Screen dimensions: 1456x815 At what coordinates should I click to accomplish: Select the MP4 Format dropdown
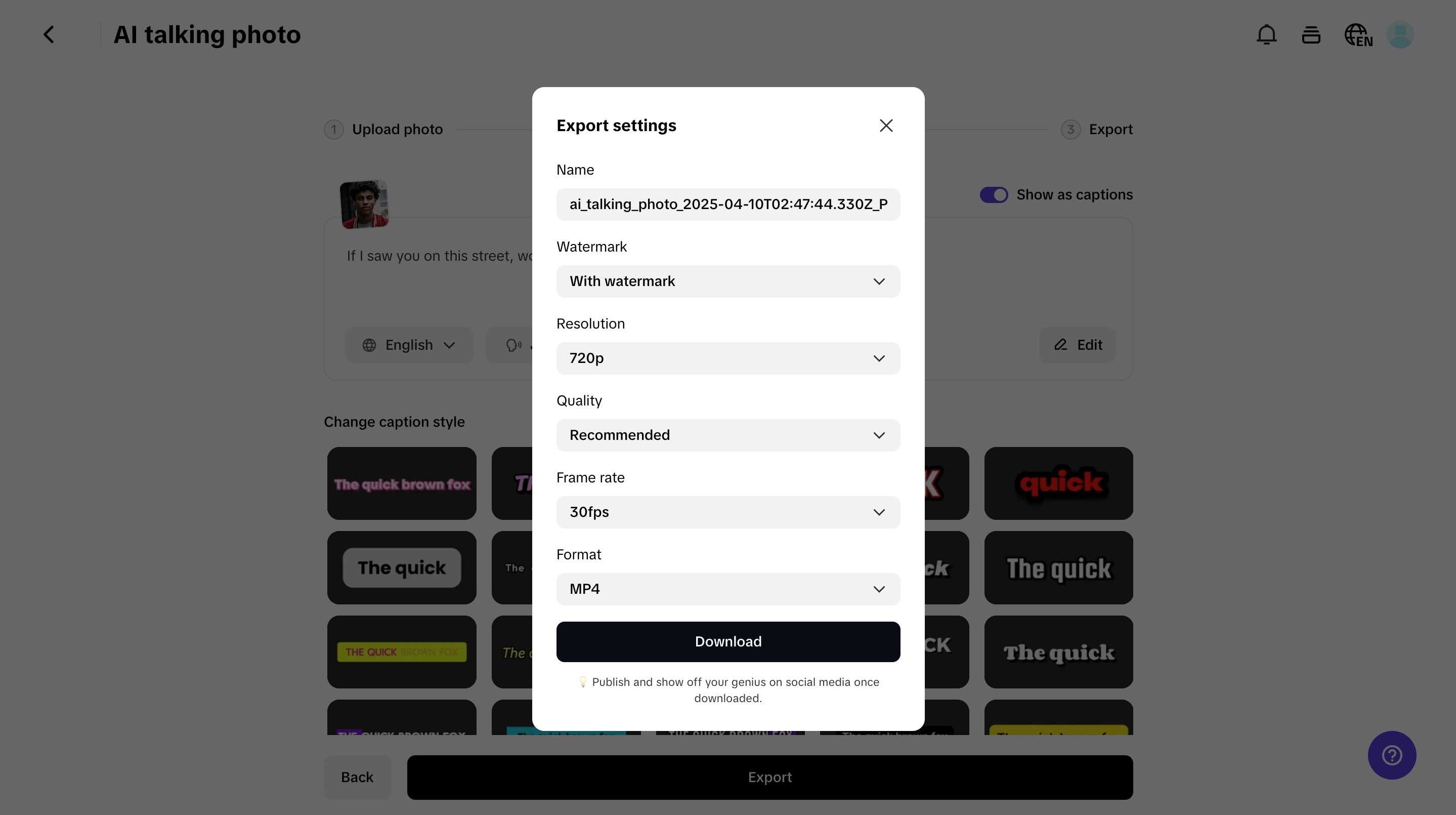pos(728,589)
